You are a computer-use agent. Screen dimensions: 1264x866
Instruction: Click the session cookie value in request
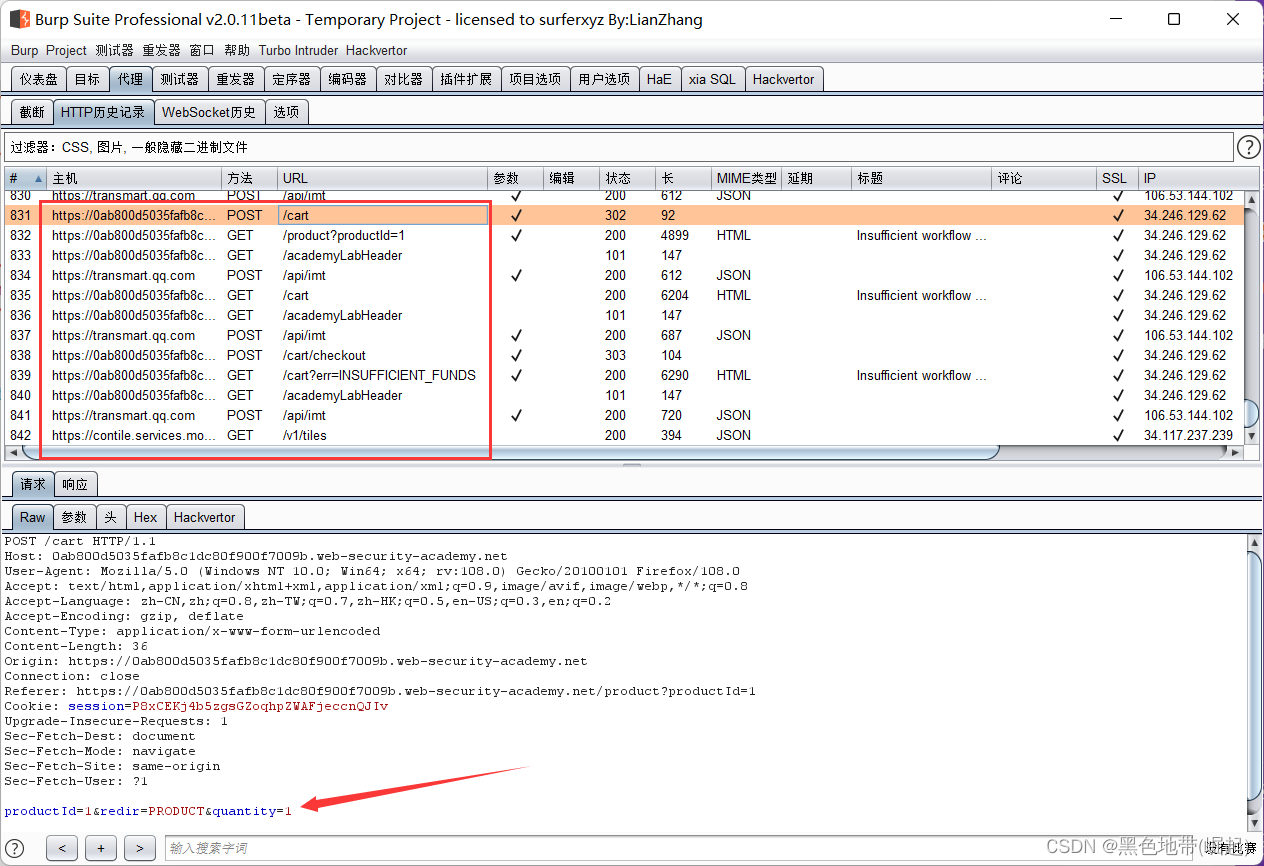(260, 706)
